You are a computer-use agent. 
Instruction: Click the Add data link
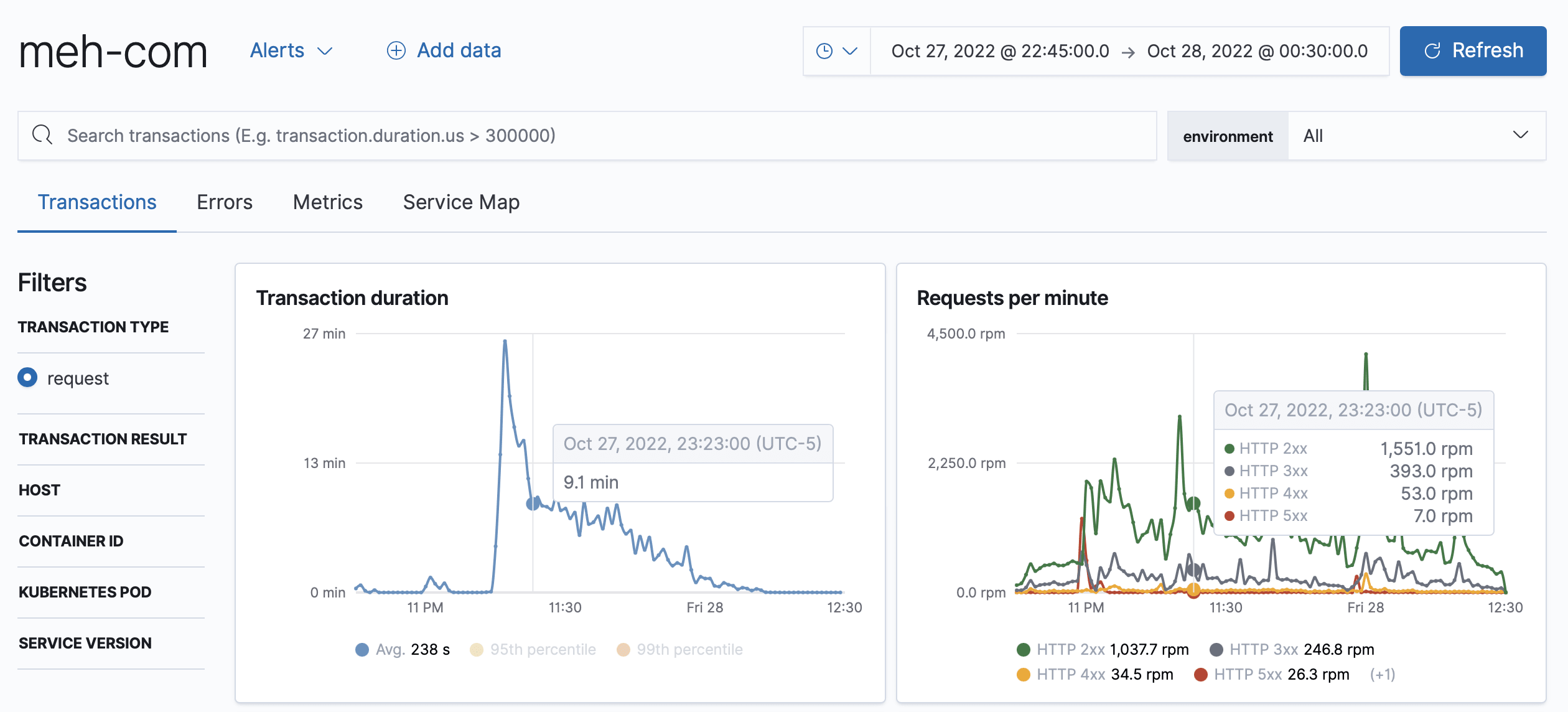pyautogui.click(x=459, y=50)
